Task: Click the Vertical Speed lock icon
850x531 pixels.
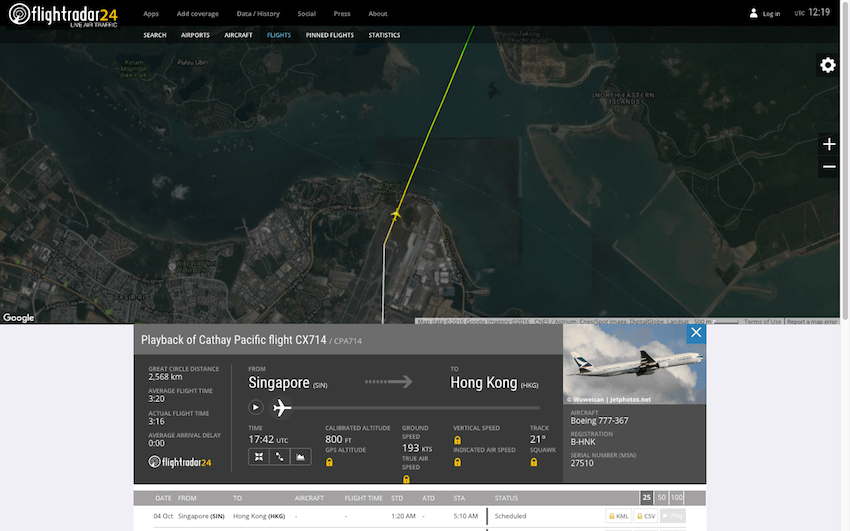Action: [x=458, y=440]
